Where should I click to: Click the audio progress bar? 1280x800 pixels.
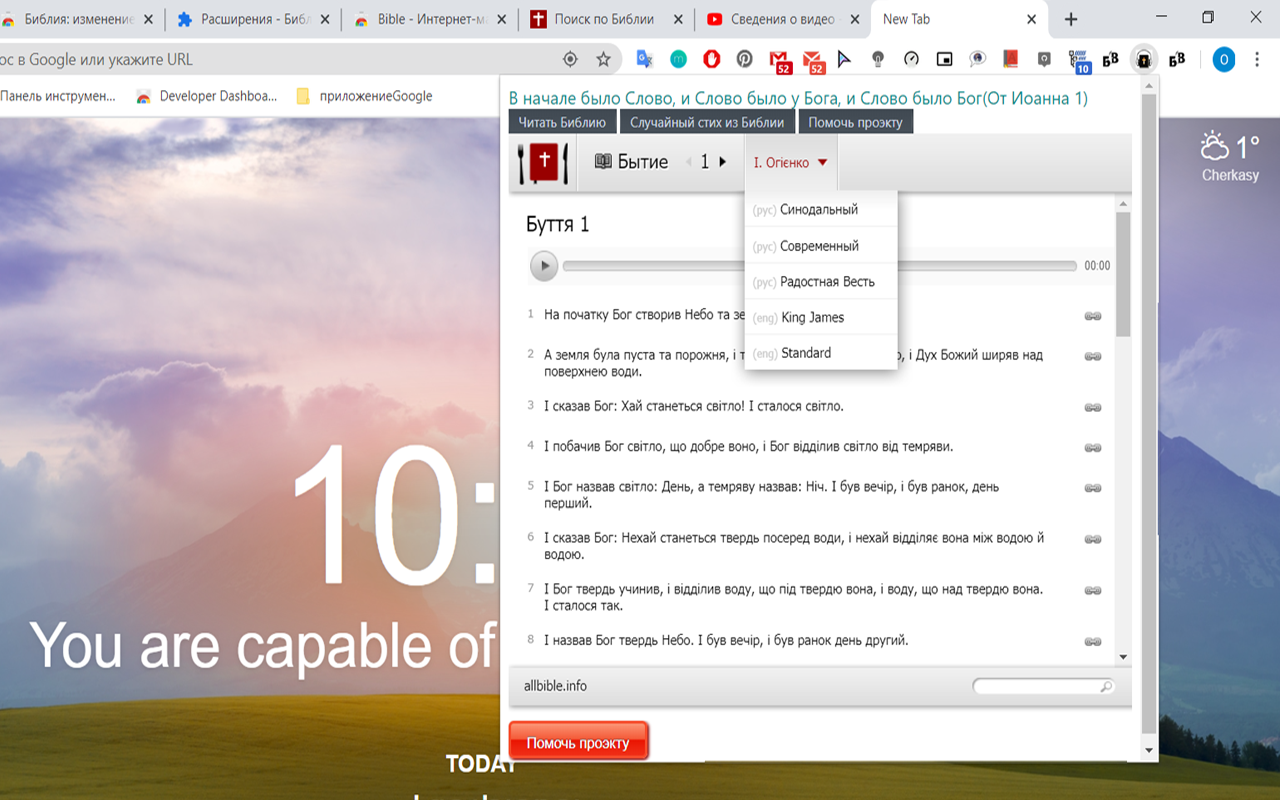819,266
